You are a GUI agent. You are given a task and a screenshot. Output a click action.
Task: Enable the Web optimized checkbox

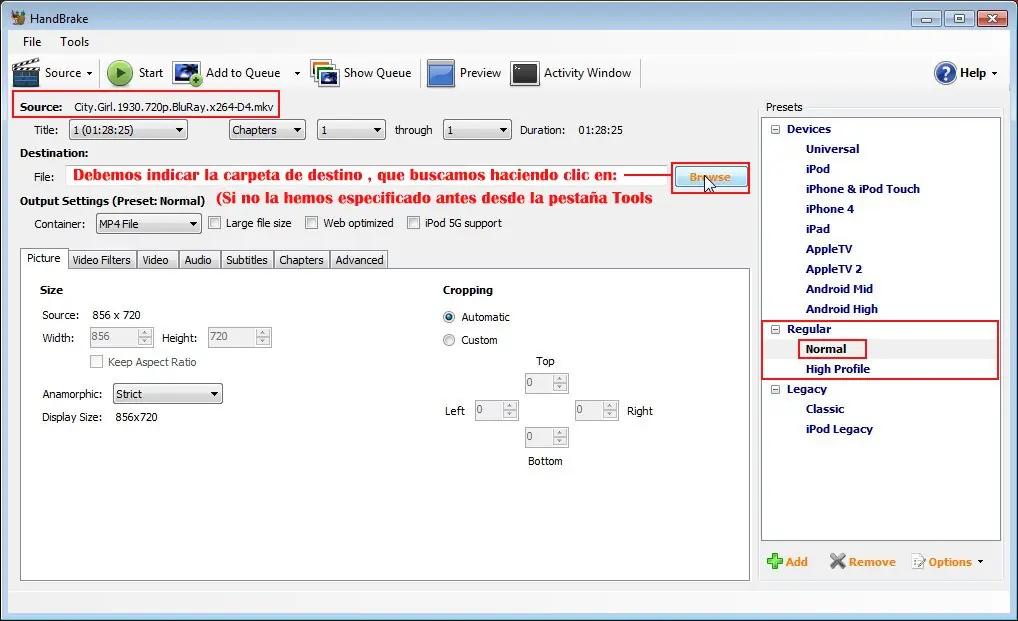(x=312, y=223)
